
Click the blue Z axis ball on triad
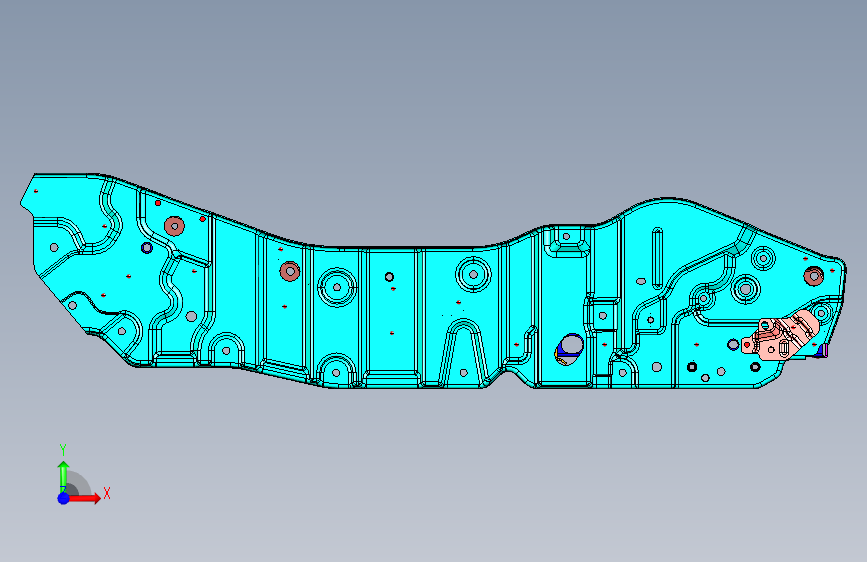tap(63, 498)
